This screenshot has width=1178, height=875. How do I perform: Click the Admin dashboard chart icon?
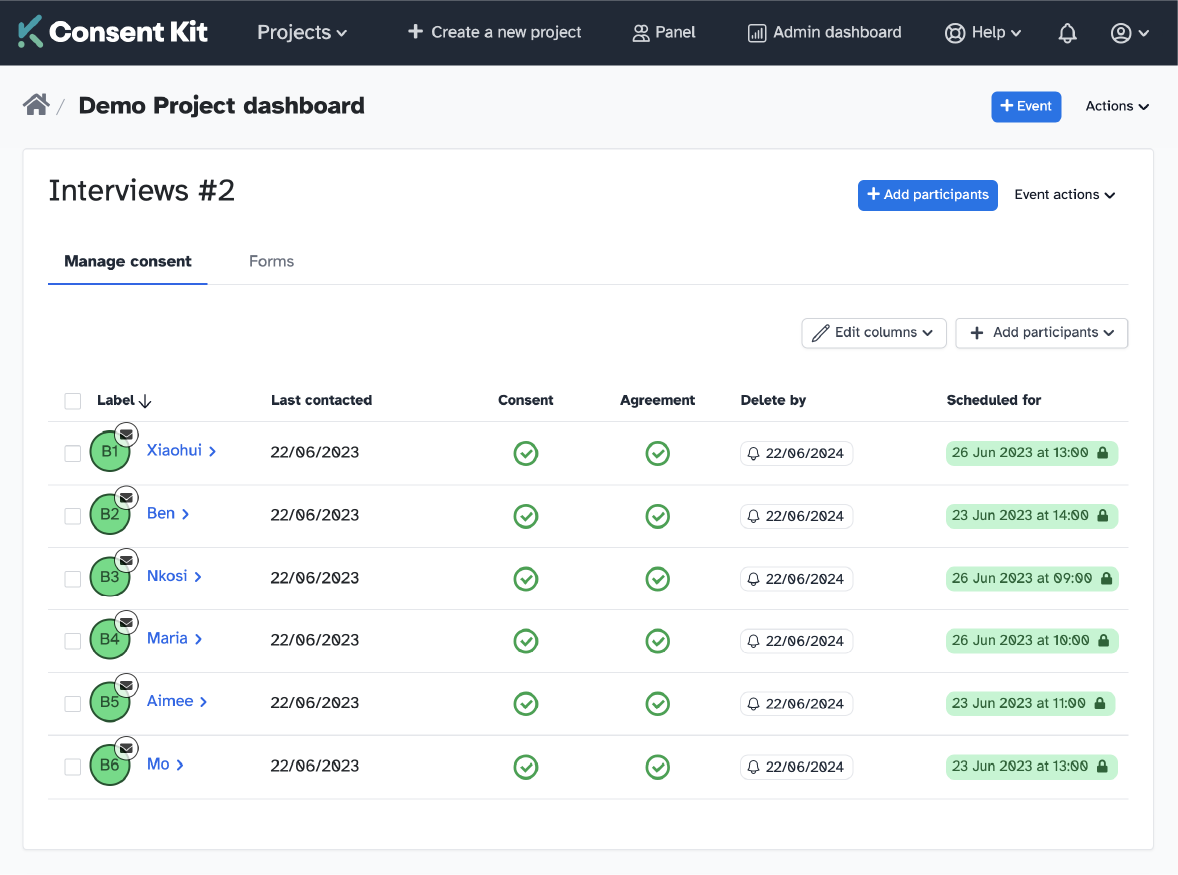tap(756, 32)
